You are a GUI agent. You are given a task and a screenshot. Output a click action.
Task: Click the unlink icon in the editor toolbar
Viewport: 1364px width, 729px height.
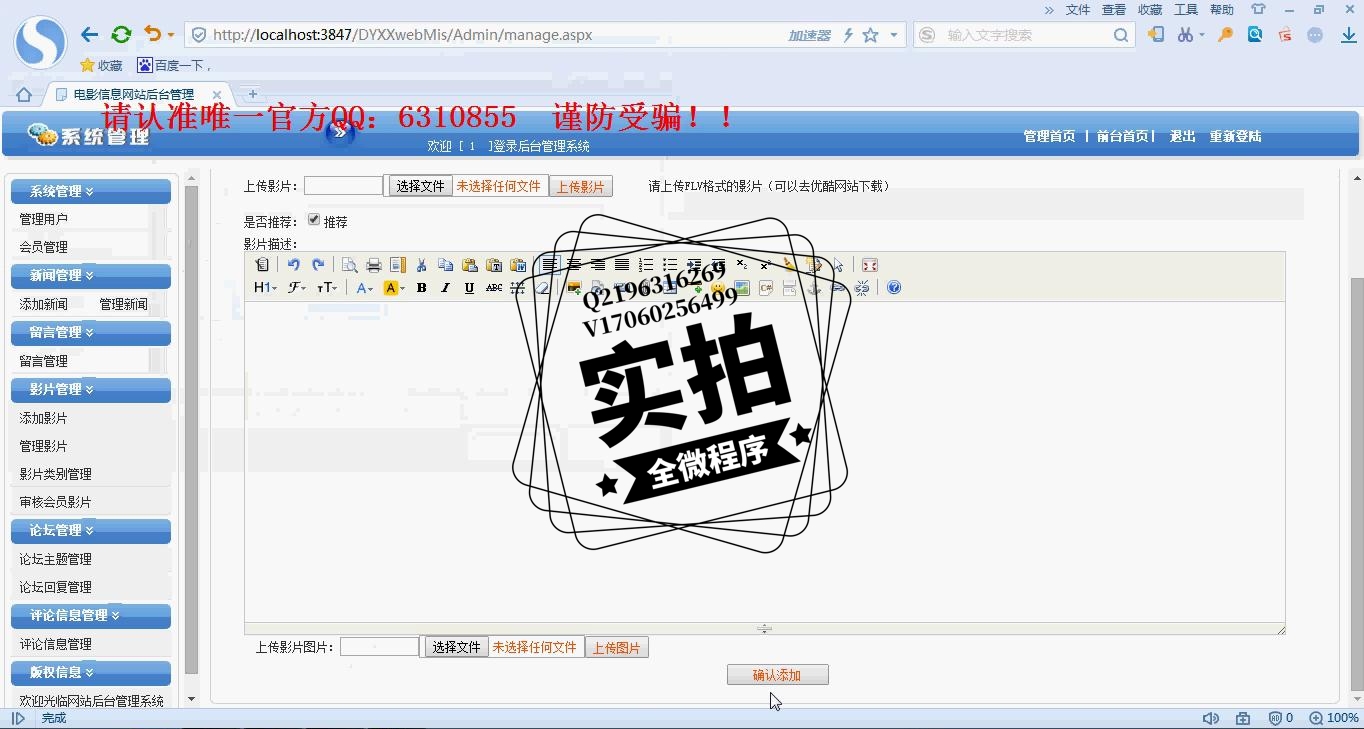[862, 288]
